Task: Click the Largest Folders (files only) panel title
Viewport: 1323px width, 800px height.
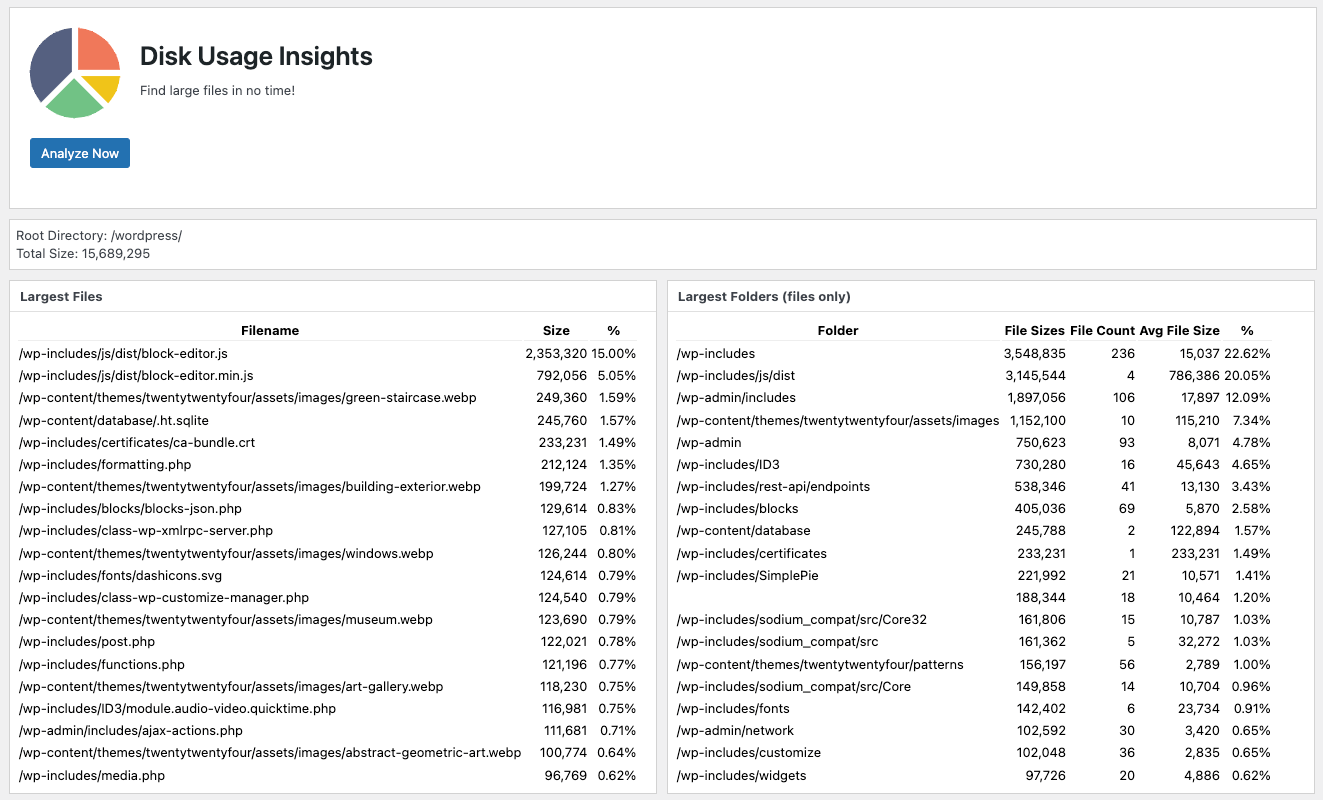Action: click(x=764, y=296)
